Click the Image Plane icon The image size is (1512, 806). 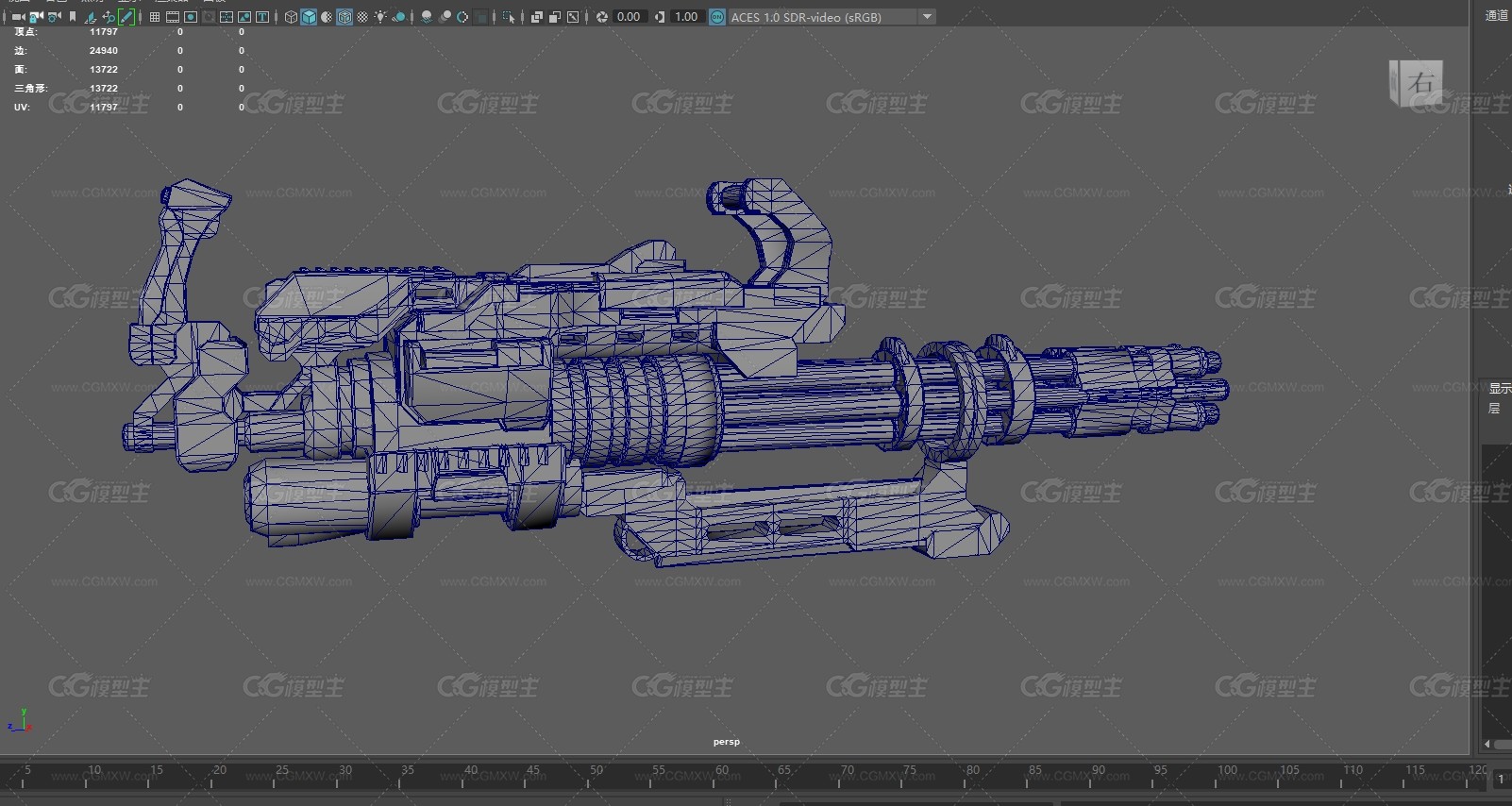point(91,17)
